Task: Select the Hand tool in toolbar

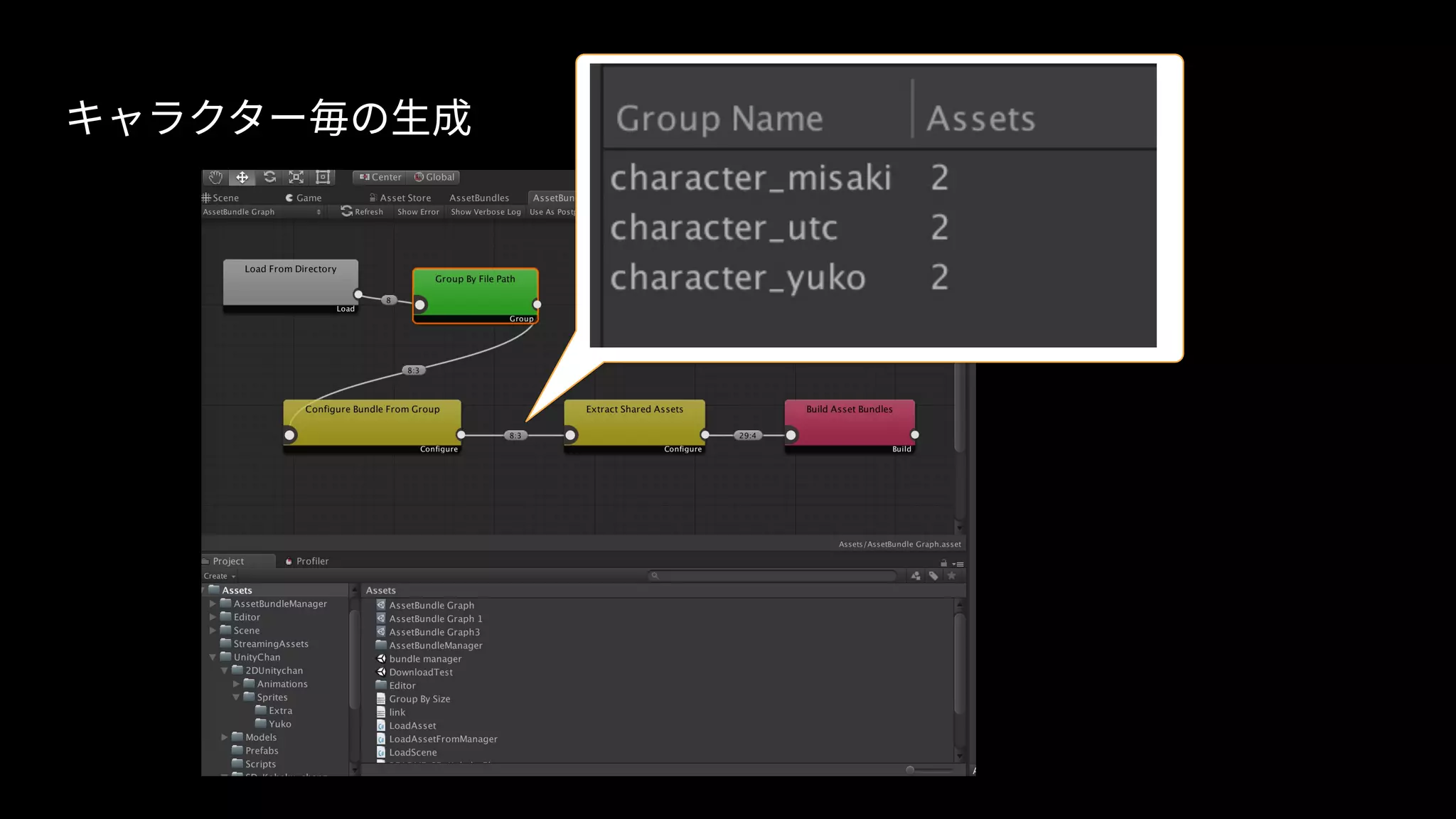Action: 215,177
